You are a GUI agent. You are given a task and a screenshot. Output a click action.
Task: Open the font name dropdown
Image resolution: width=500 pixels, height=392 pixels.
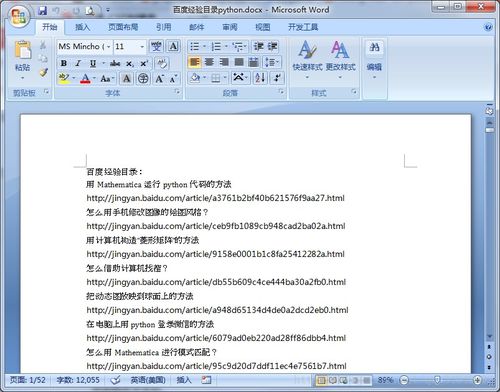pyautogui.click(x=108, y=47)
